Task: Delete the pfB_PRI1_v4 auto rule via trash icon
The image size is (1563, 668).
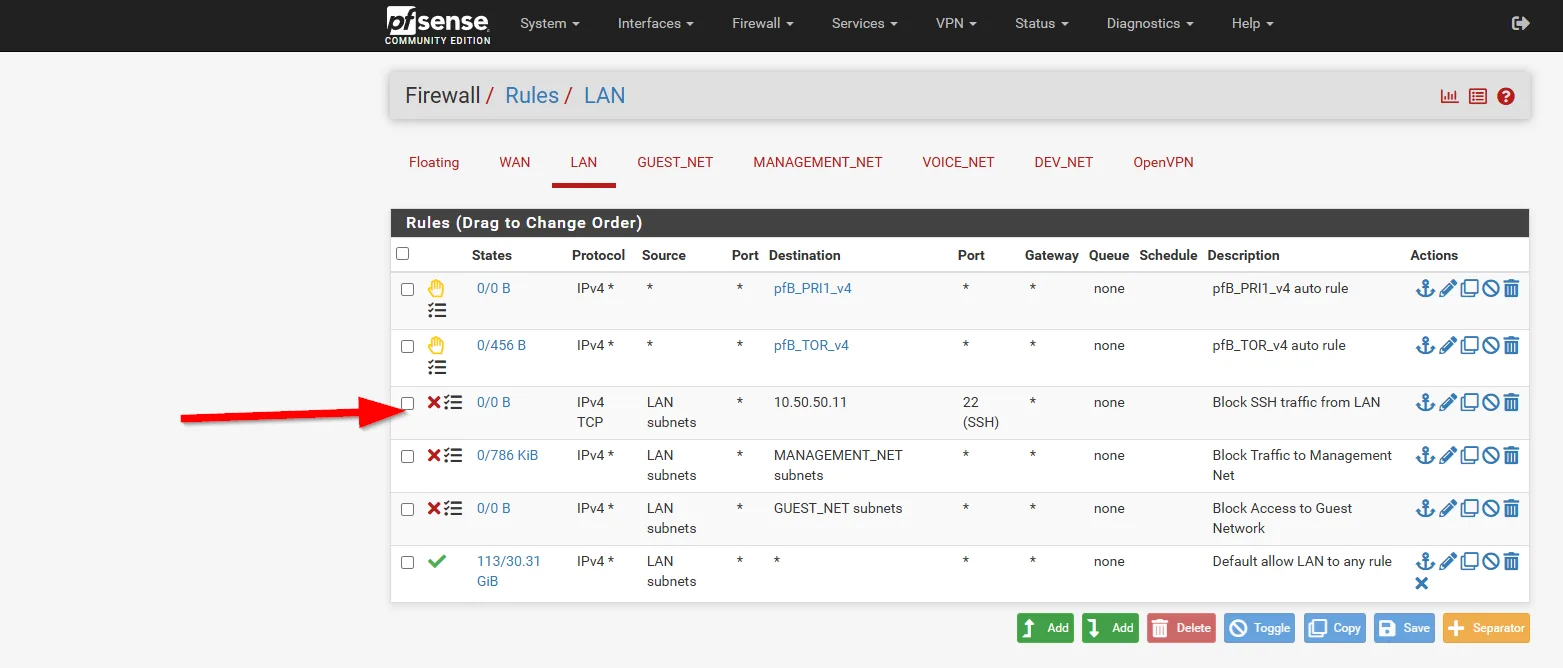Action: 1511,289
